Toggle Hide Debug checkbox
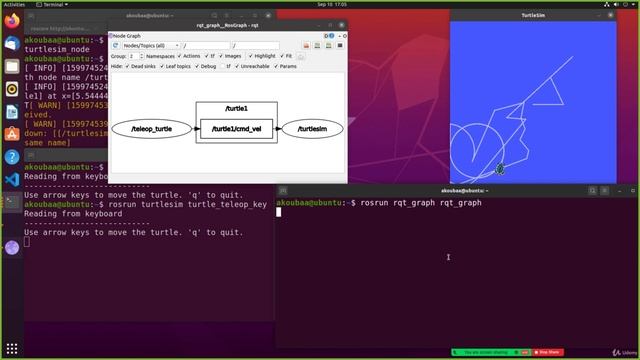Image resolution: width=640 pixels, height=360 pixels. click(205, 66)
